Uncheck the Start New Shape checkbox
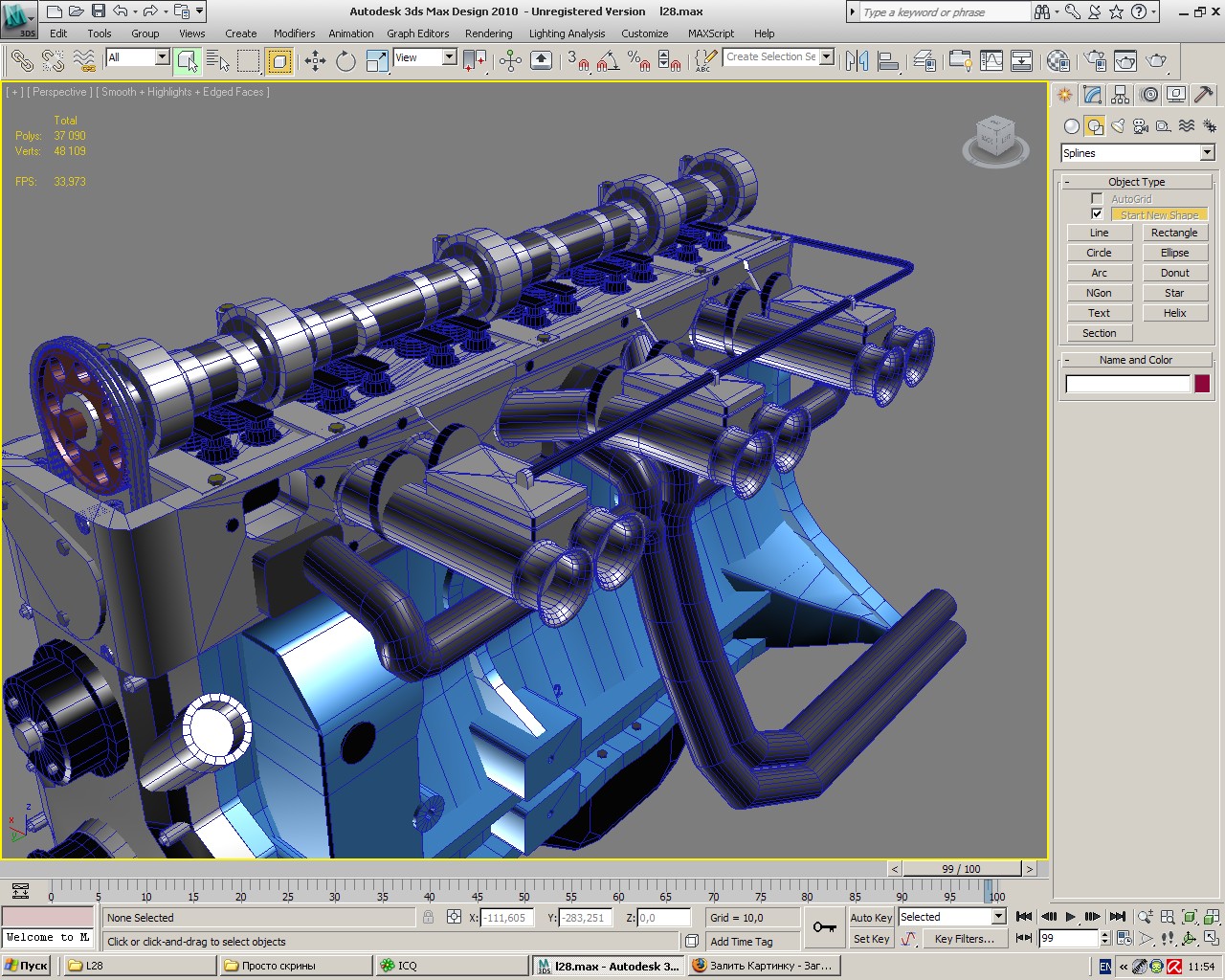 [1097, 214]
